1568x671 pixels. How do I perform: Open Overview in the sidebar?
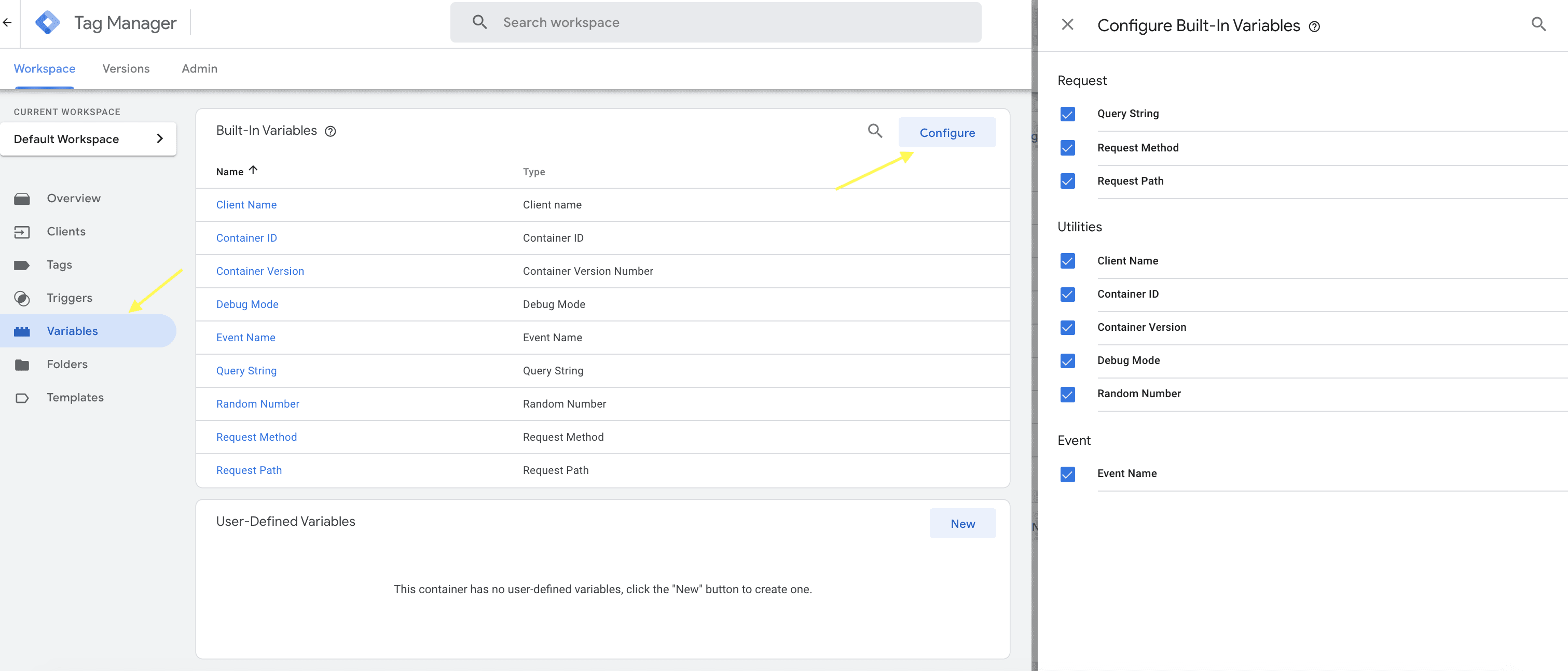coord(74,198)
